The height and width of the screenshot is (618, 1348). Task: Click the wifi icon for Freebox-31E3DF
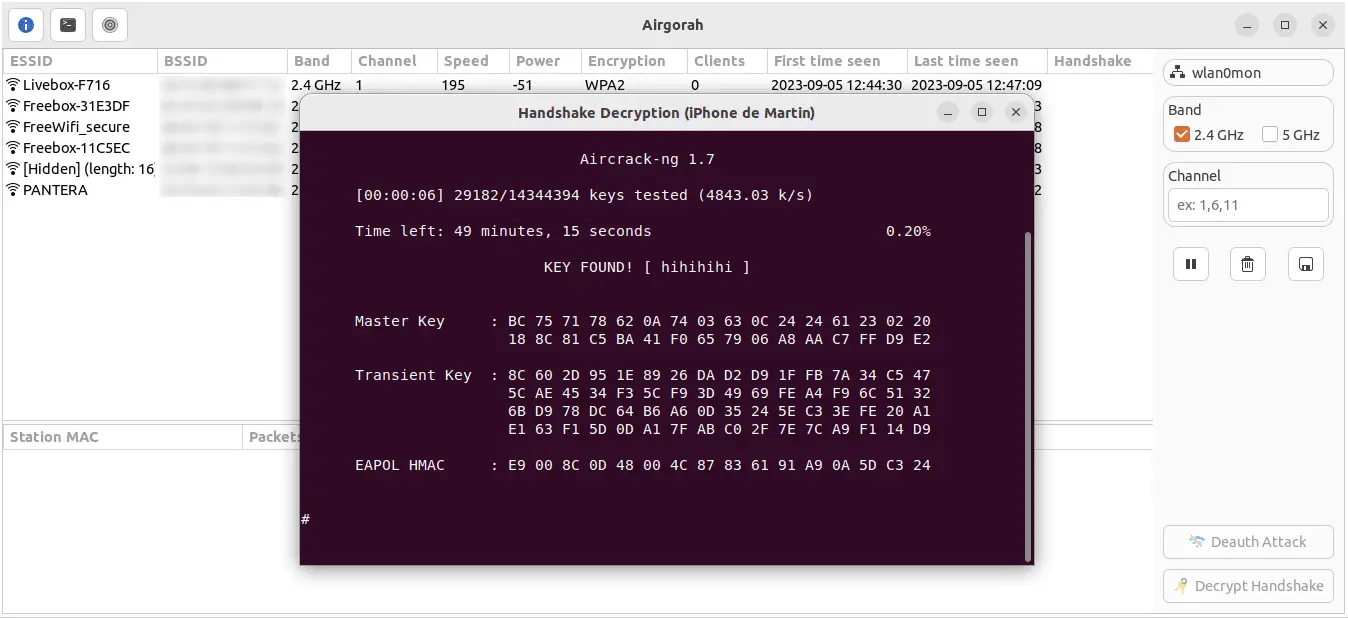coord(14,106)
